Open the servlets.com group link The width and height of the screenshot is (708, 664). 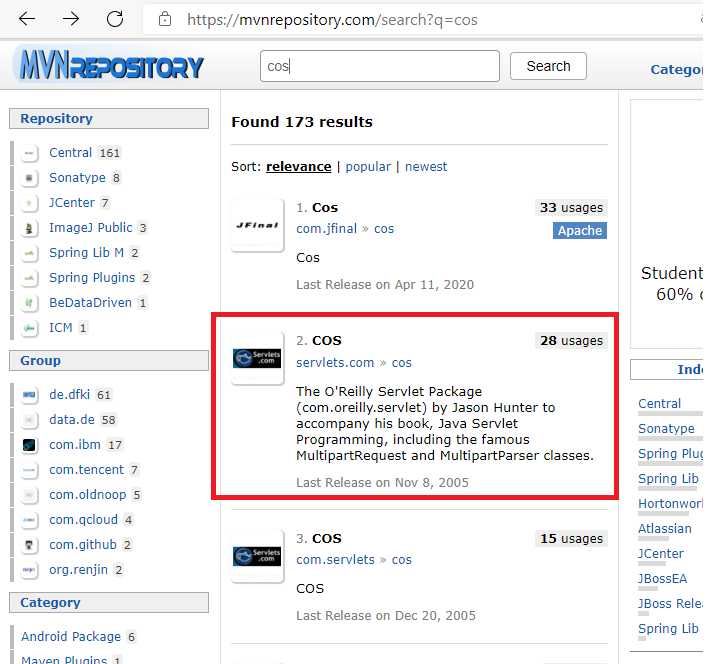pos(335,363)
